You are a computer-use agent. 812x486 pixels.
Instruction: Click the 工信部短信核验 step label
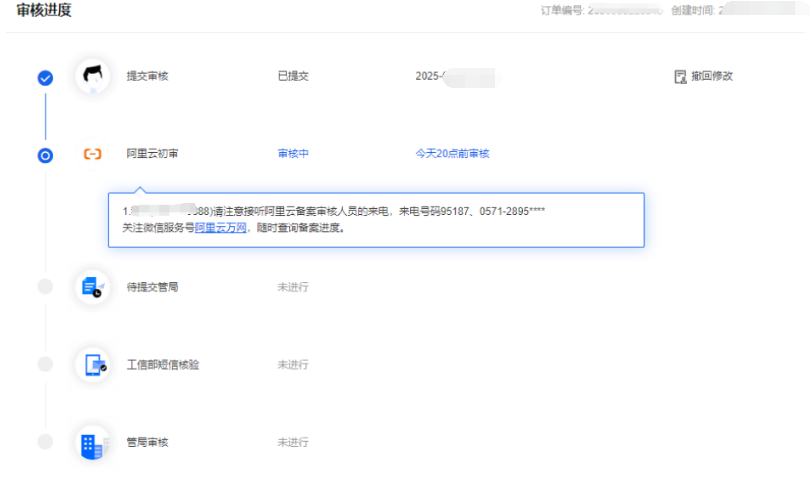pos(162,365)
